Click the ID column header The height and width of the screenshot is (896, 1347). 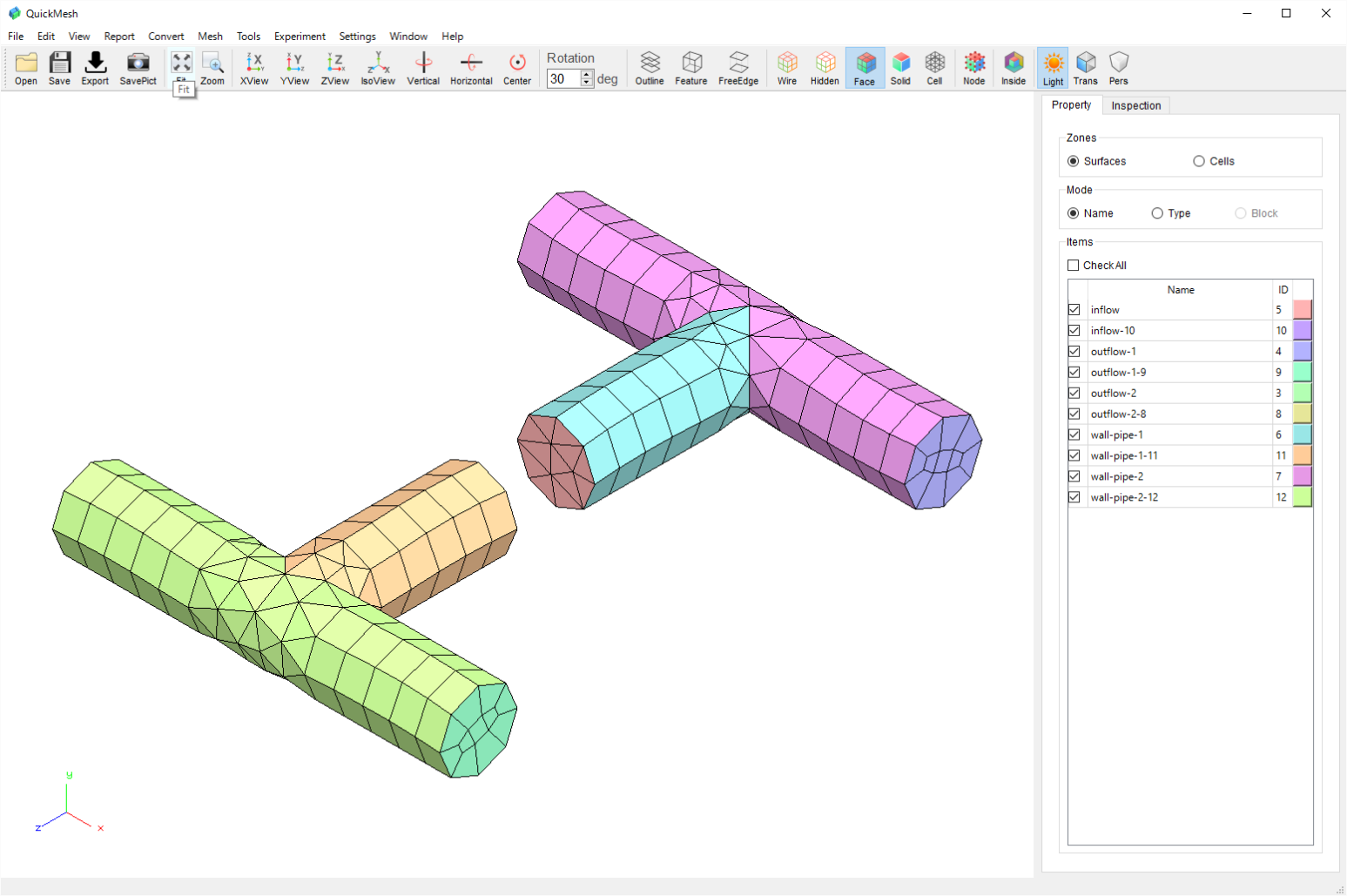[1283, 290]
